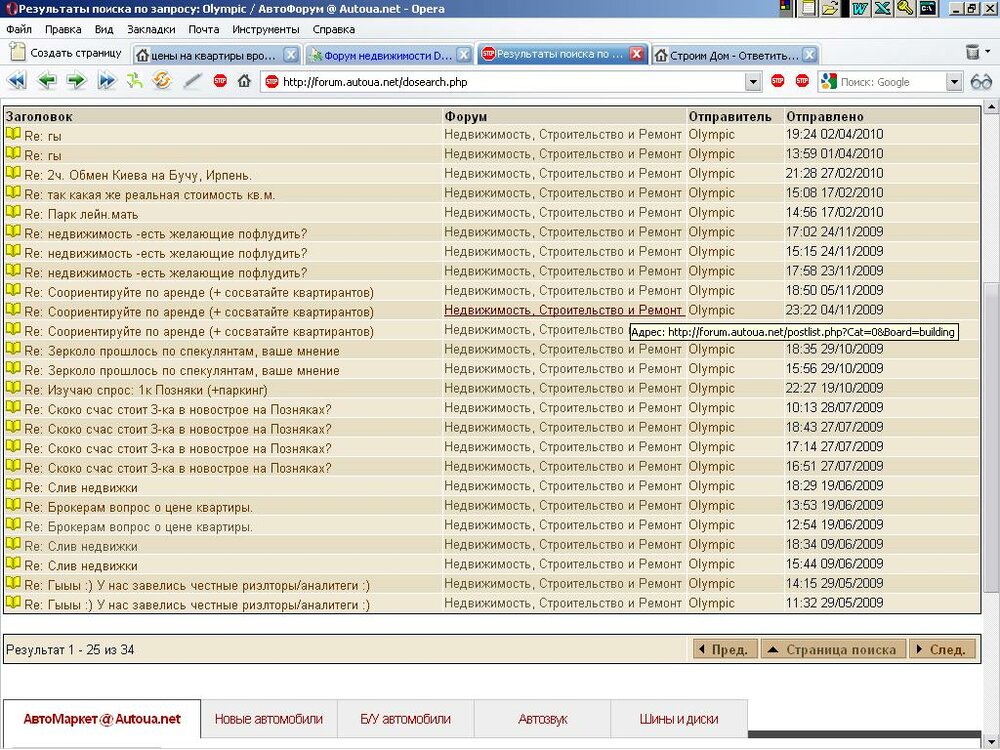
Task: Click the Google search input field
Action: [892, 82]
